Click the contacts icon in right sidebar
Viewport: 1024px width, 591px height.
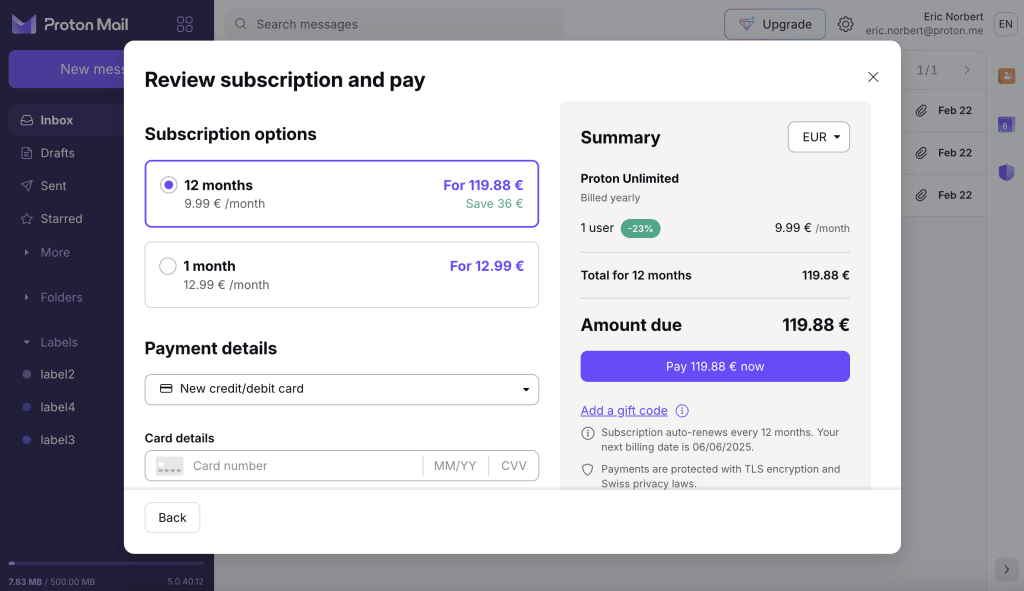[x=1007, y=76]
